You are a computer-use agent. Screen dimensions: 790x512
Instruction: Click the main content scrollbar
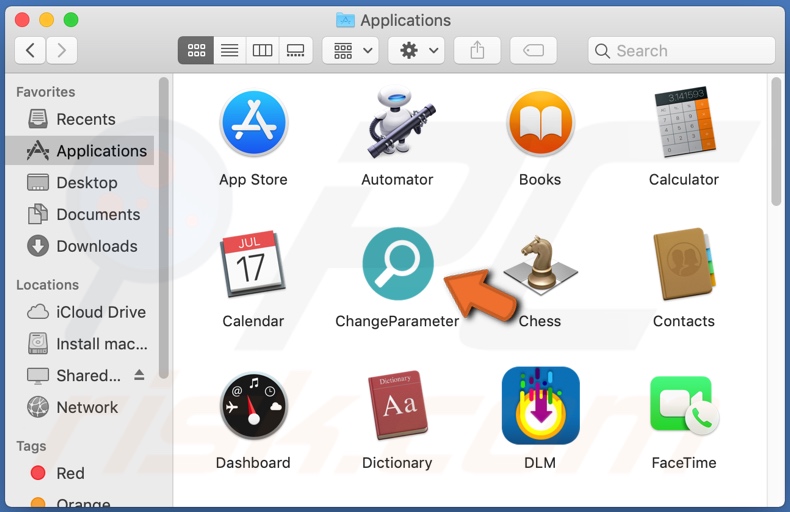[x=776, y=141]
